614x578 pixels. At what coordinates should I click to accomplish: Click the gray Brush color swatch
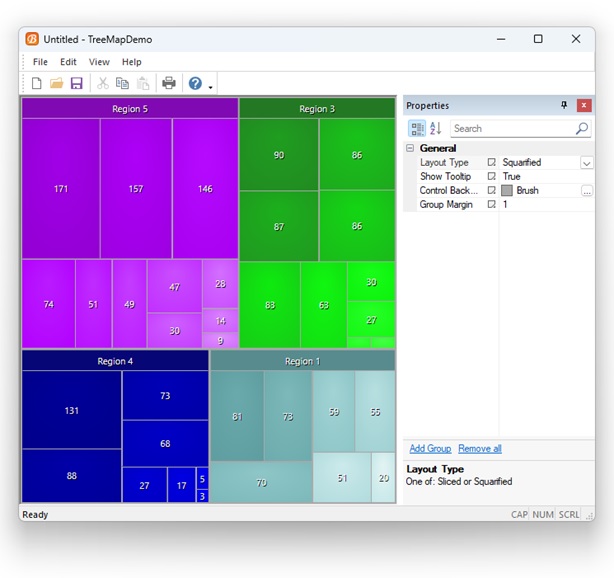pos(507,190)
